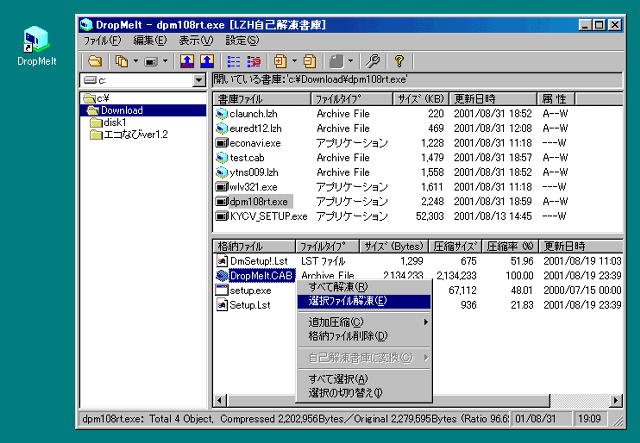Open the 表示(V) menu
The width and height of the screenshot is (640, 443).
pos(196,40)
